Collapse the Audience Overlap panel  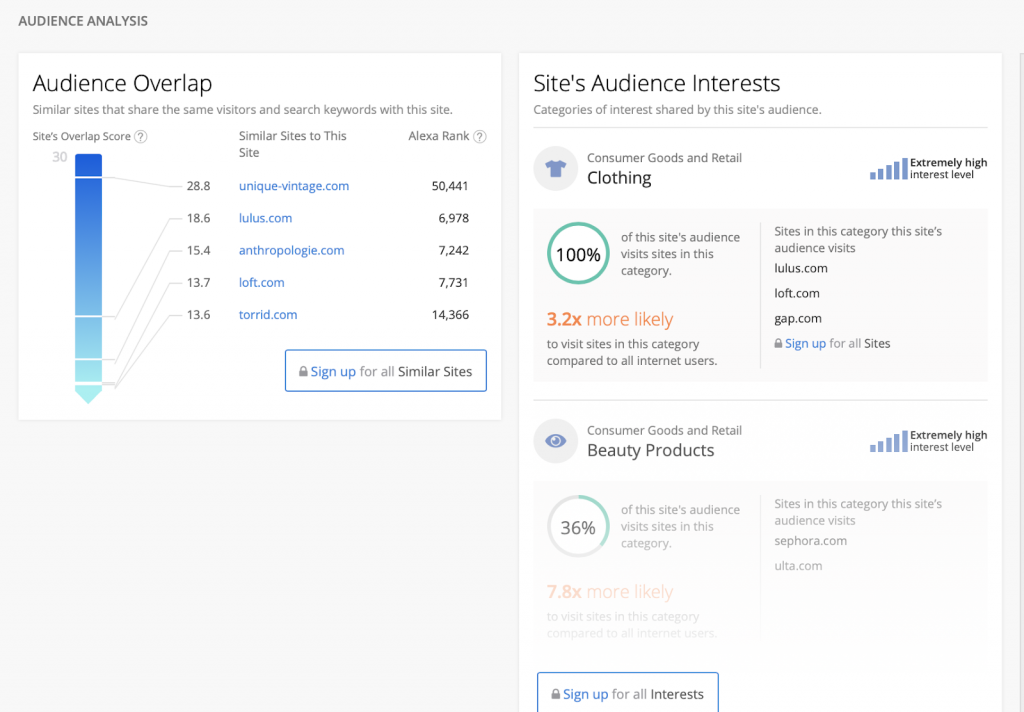tap(122, 84)
